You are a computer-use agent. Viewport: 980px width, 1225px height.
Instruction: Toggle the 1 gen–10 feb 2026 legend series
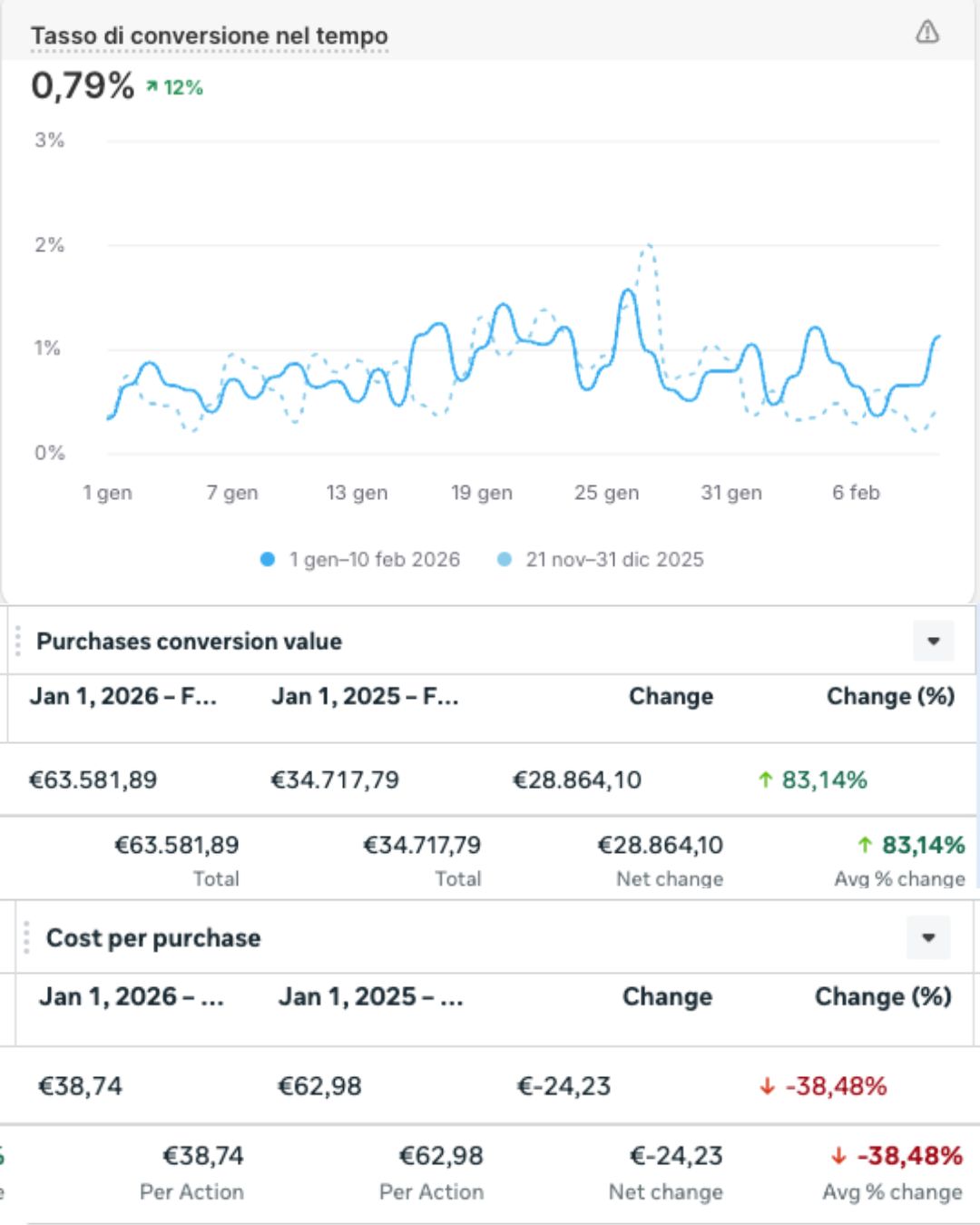(x=374, y=559)
